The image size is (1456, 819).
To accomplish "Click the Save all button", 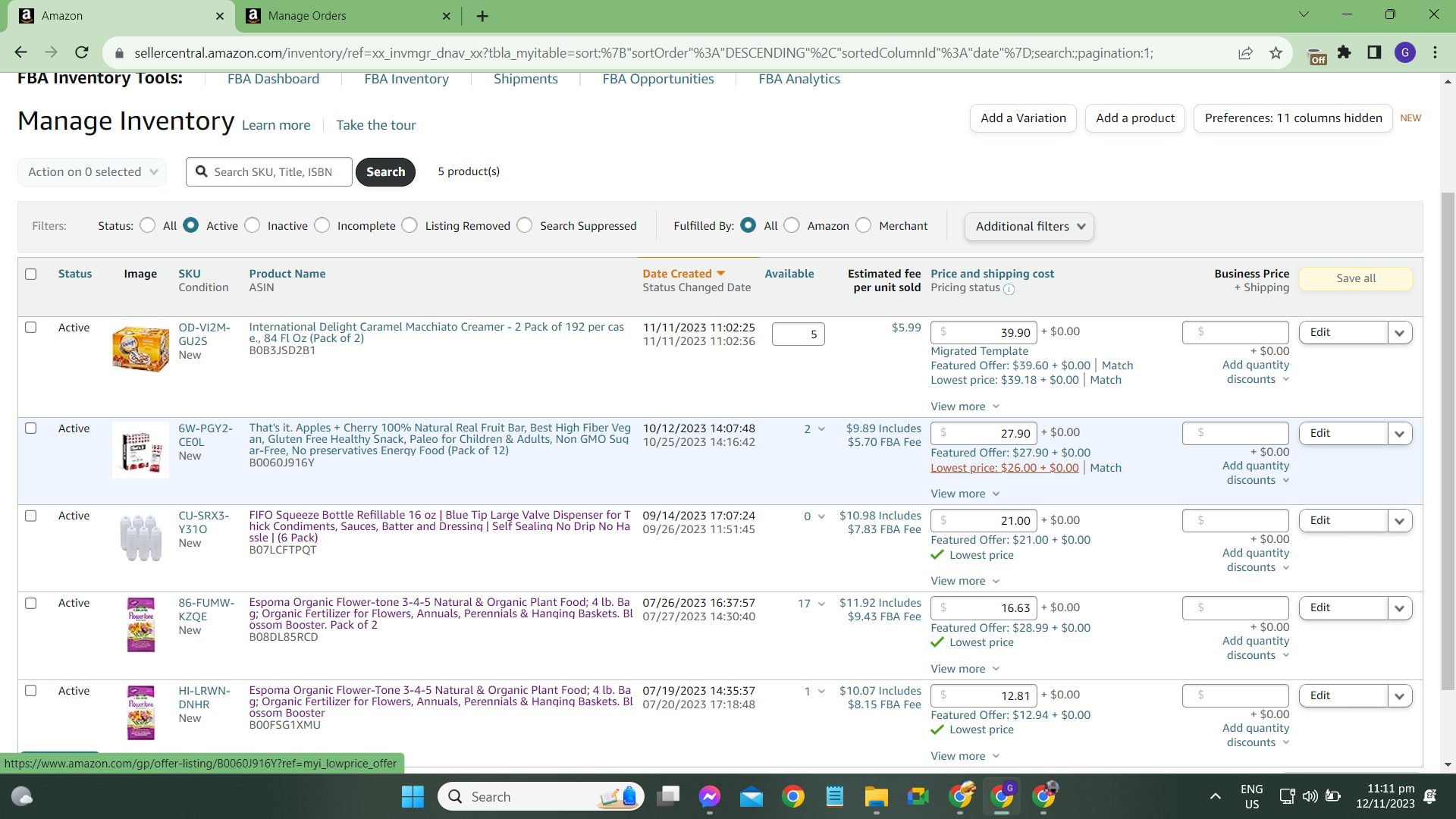I will pos(1356,278).
